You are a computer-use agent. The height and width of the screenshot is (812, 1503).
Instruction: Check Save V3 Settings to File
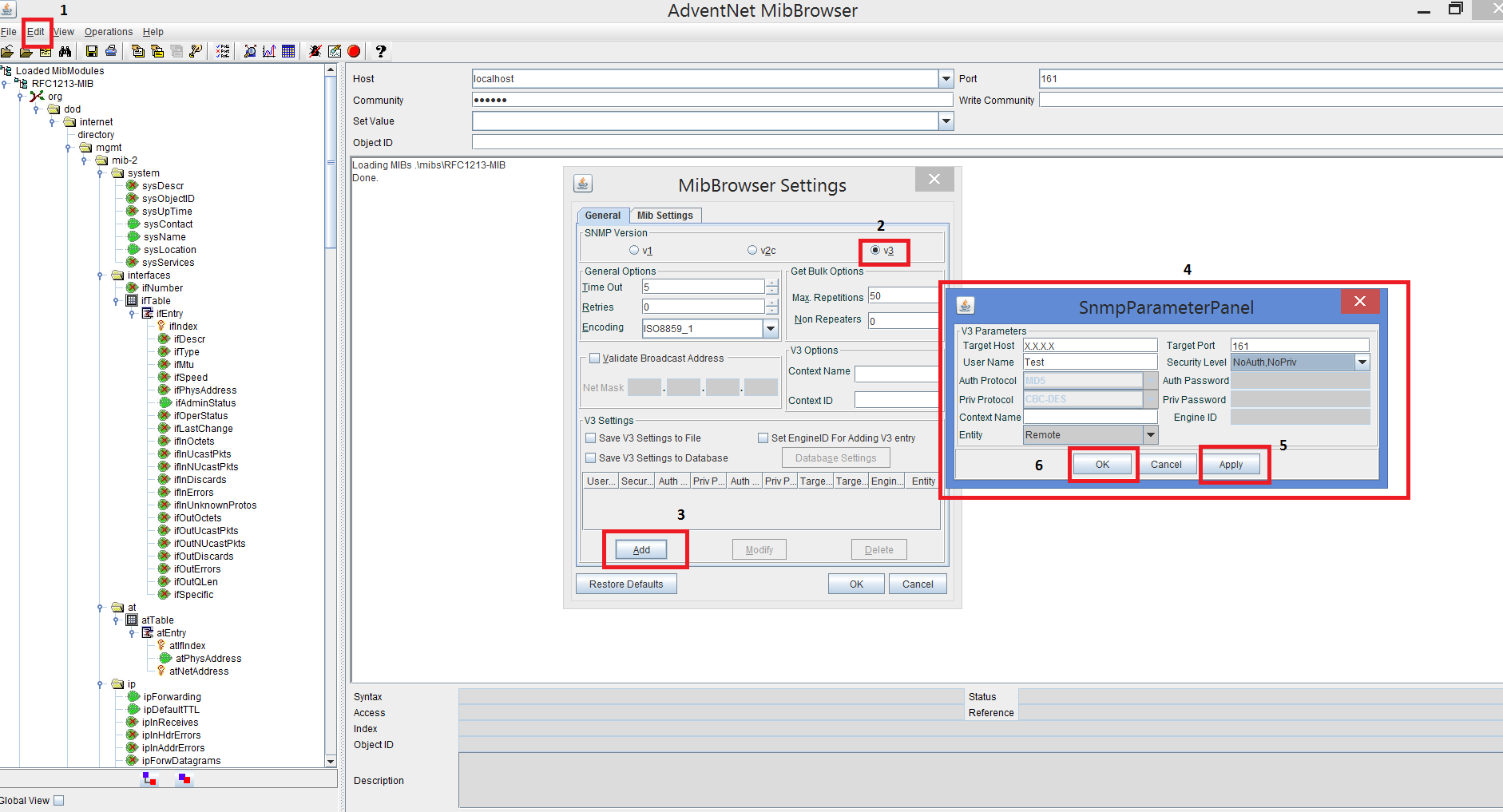point(591,438)
